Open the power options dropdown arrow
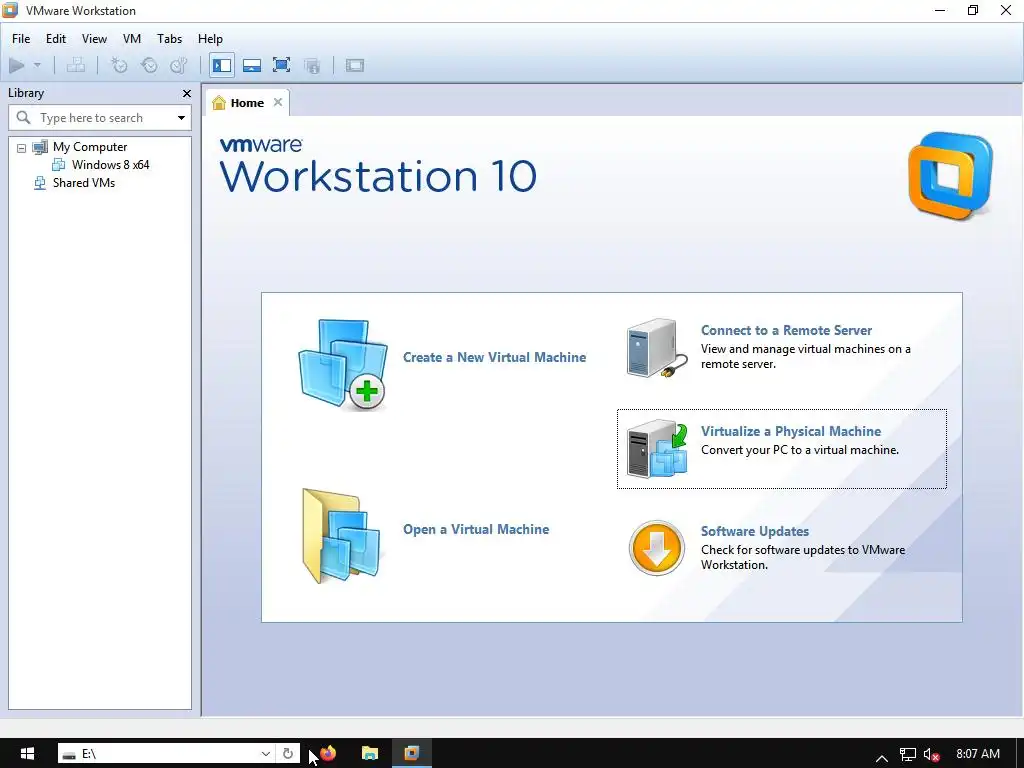 point(37,65)
